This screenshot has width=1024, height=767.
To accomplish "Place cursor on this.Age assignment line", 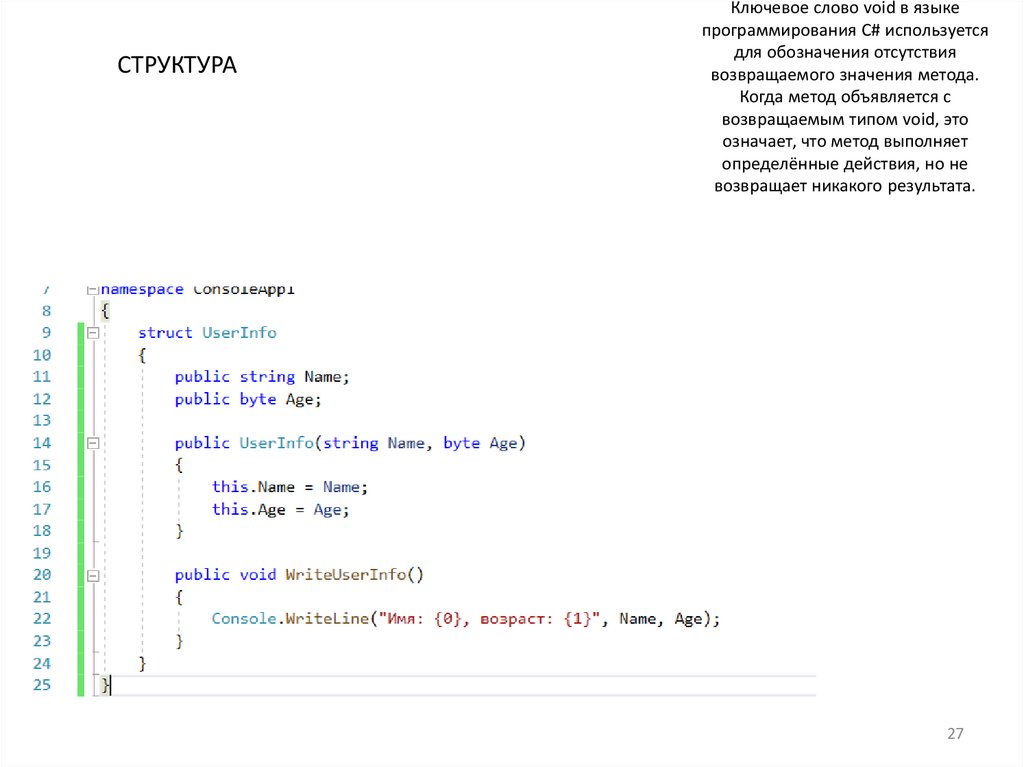I will [280, 509].
